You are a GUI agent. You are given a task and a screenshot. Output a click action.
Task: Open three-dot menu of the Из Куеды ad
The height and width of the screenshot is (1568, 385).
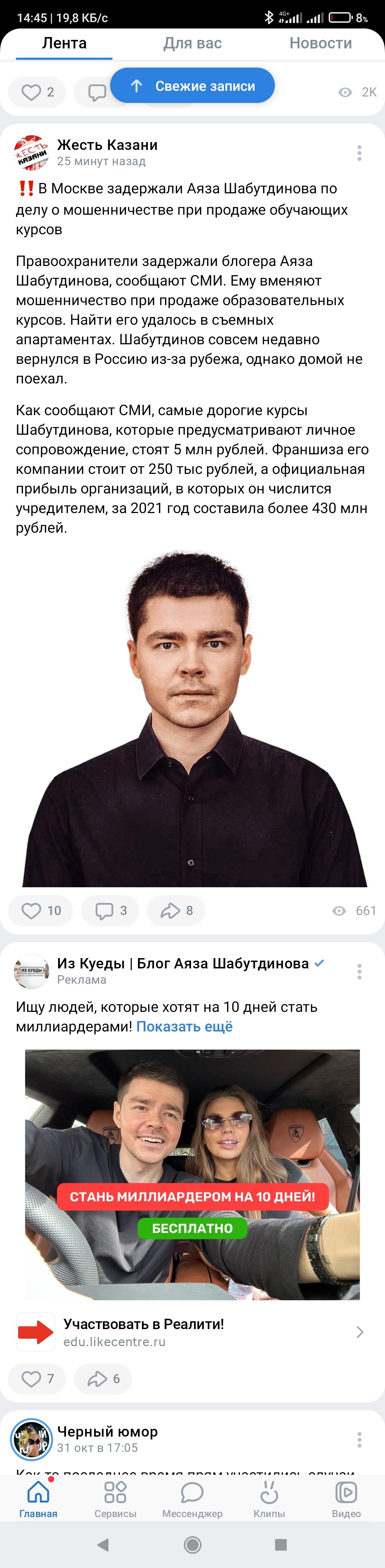(x=359, y=972)
